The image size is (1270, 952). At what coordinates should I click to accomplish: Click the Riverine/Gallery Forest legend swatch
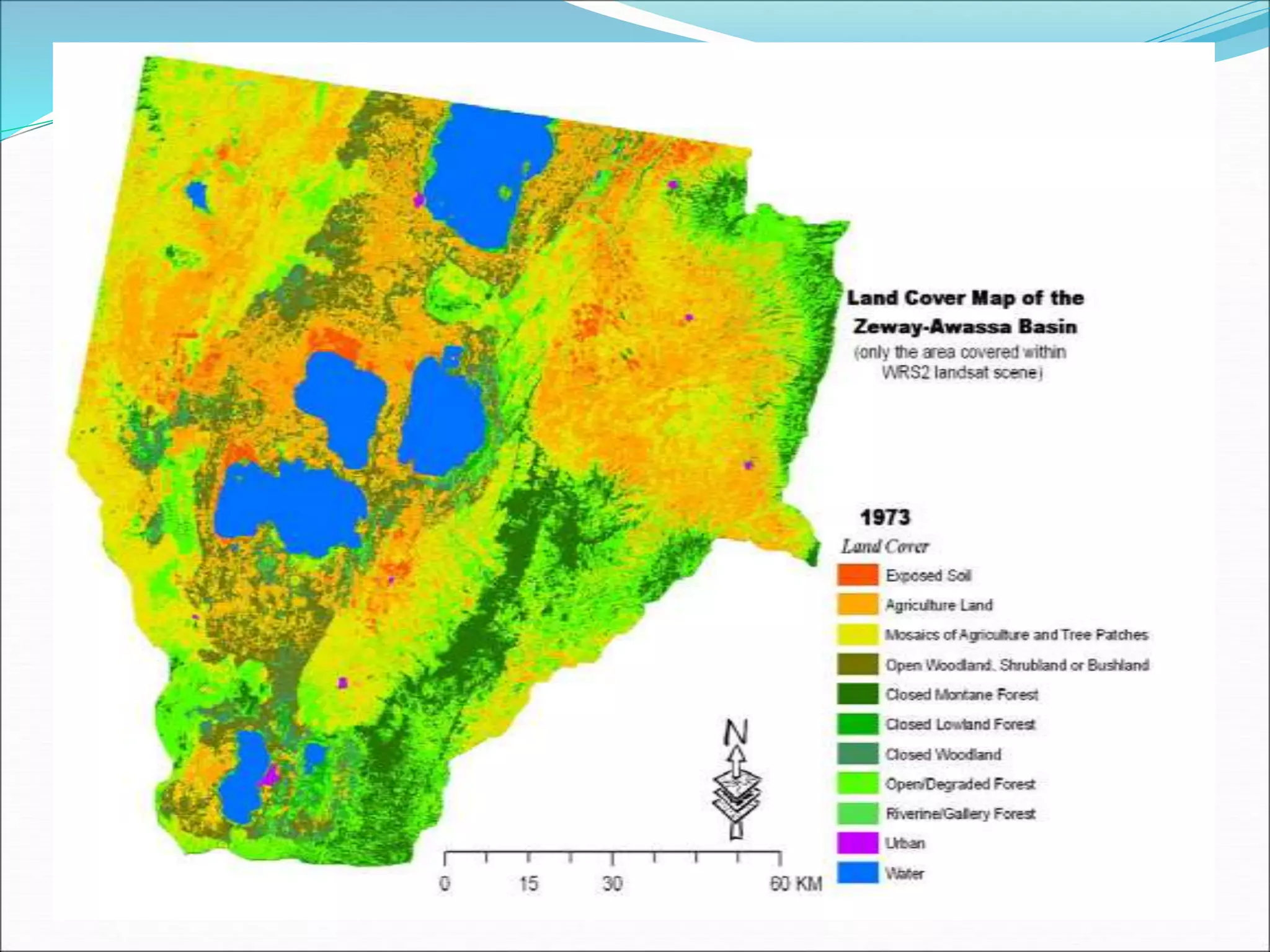(x=858, y=813)
